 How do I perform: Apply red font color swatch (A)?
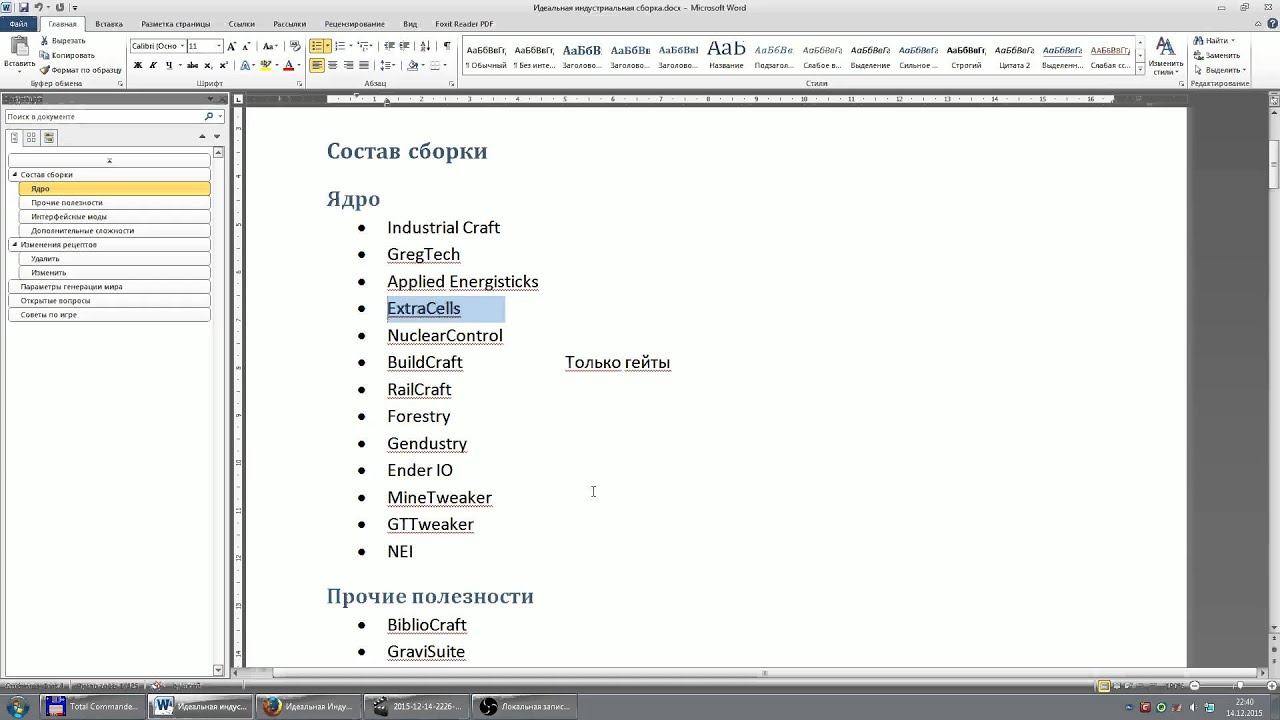point(288,65)
